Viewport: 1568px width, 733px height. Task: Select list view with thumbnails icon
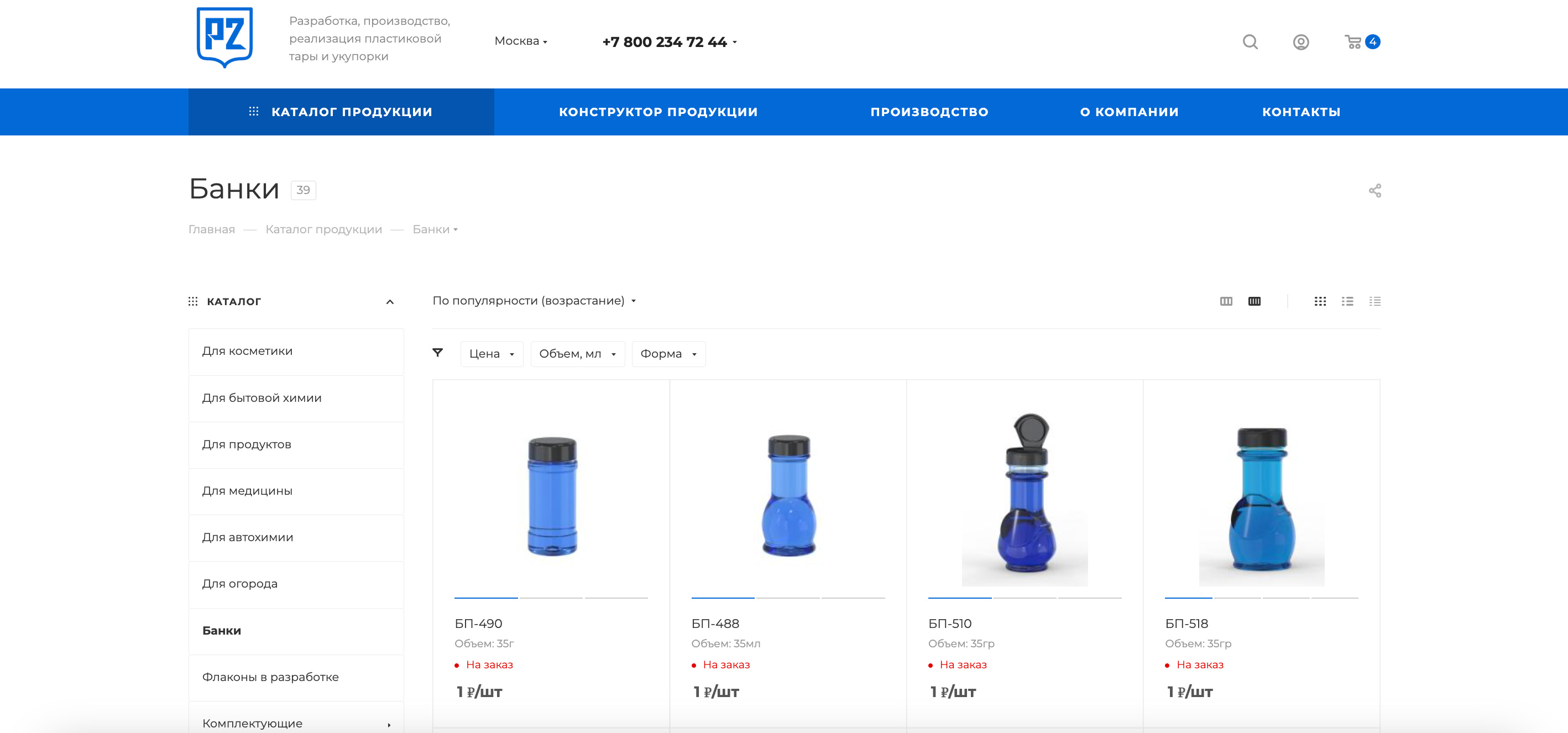pyautogui.click(x=1347, y=301)
